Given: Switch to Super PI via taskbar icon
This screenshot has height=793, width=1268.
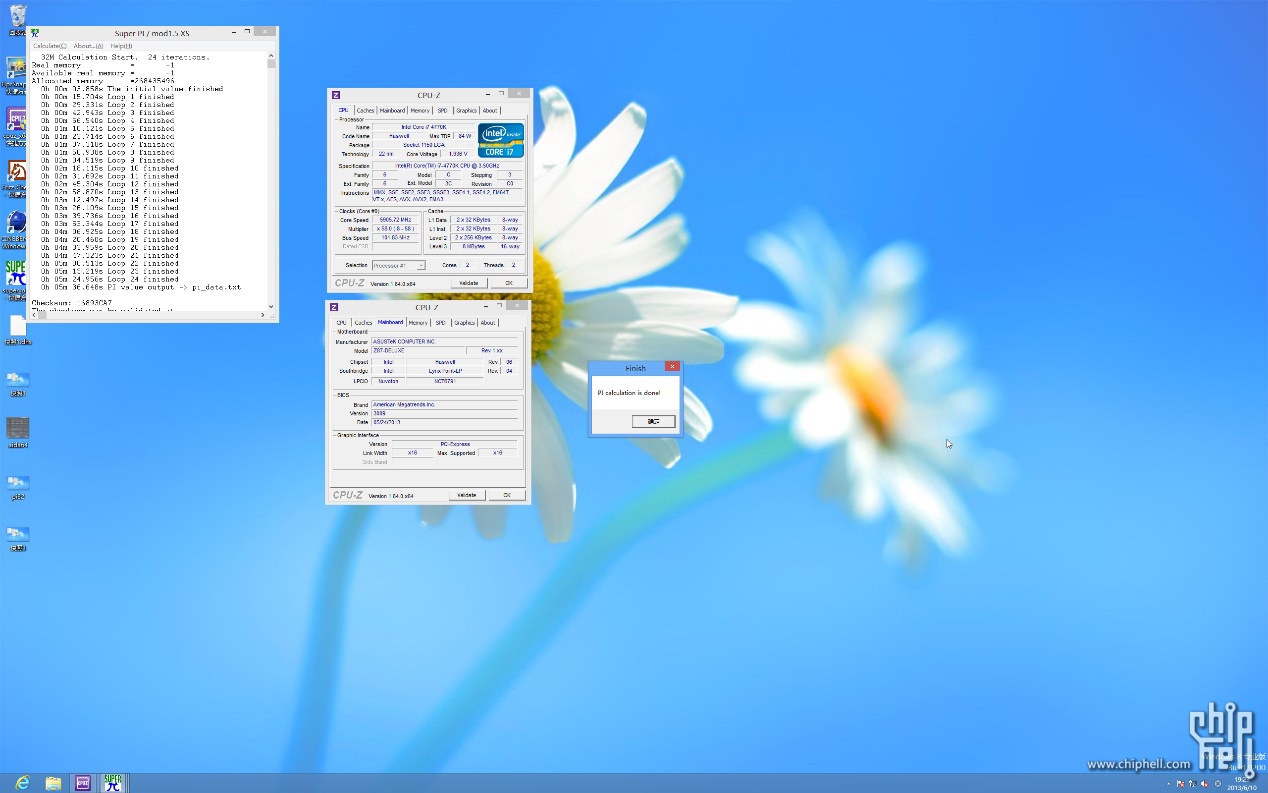Looking at the screenshot, I should (x=113, y=783).
